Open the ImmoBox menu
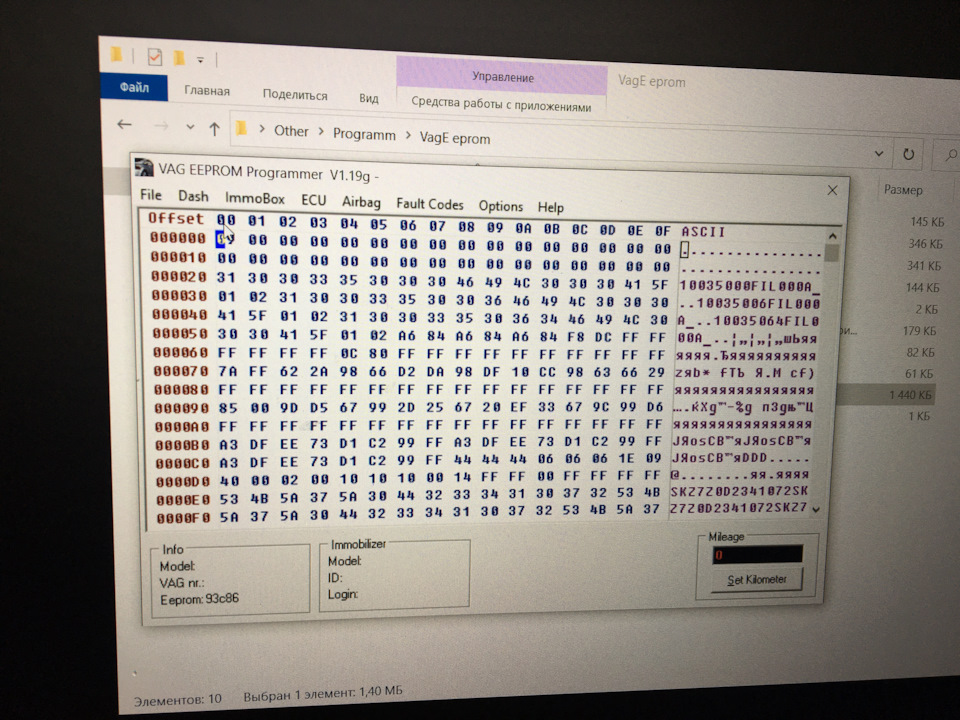 click(254, 198)
